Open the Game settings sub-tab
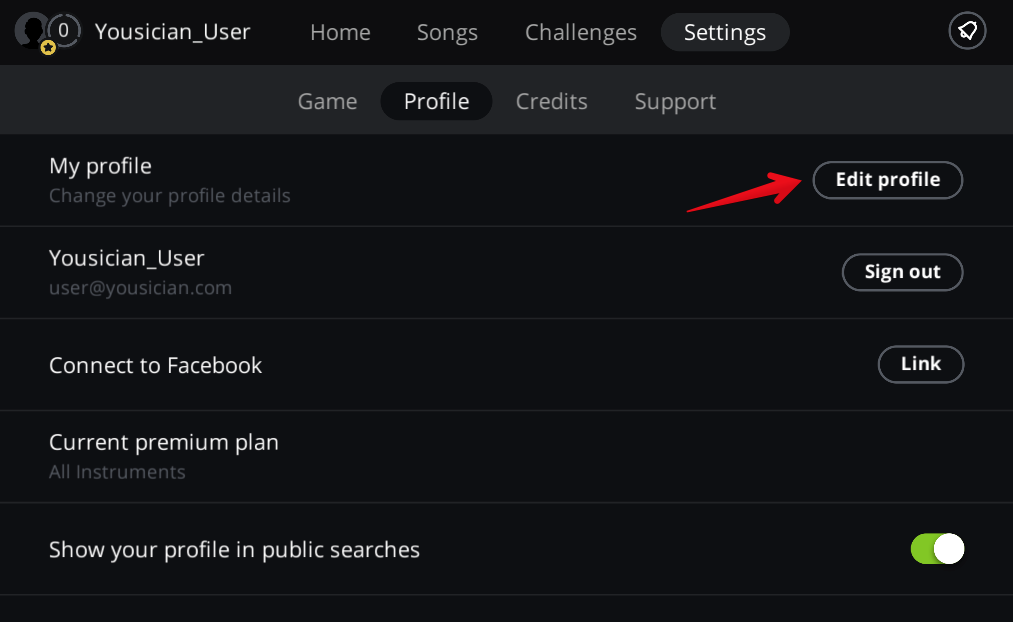This screenshot has width=1013, height=622. (328, 101)
